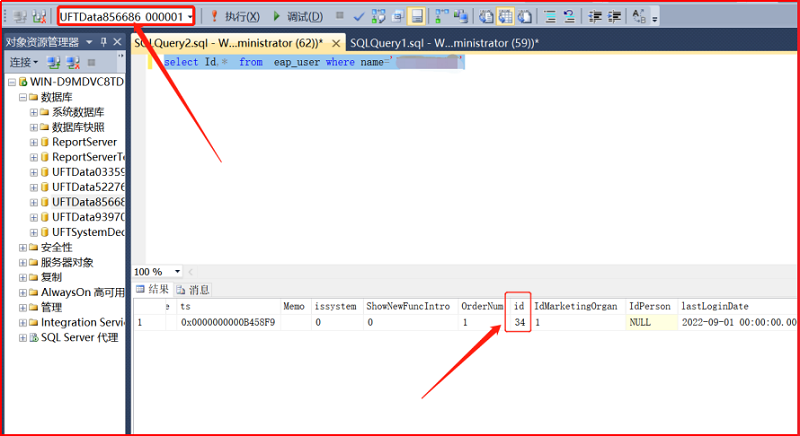Expand the 数据库快照 folder
This screenshot has width=800, height=436.
point(34,127)
